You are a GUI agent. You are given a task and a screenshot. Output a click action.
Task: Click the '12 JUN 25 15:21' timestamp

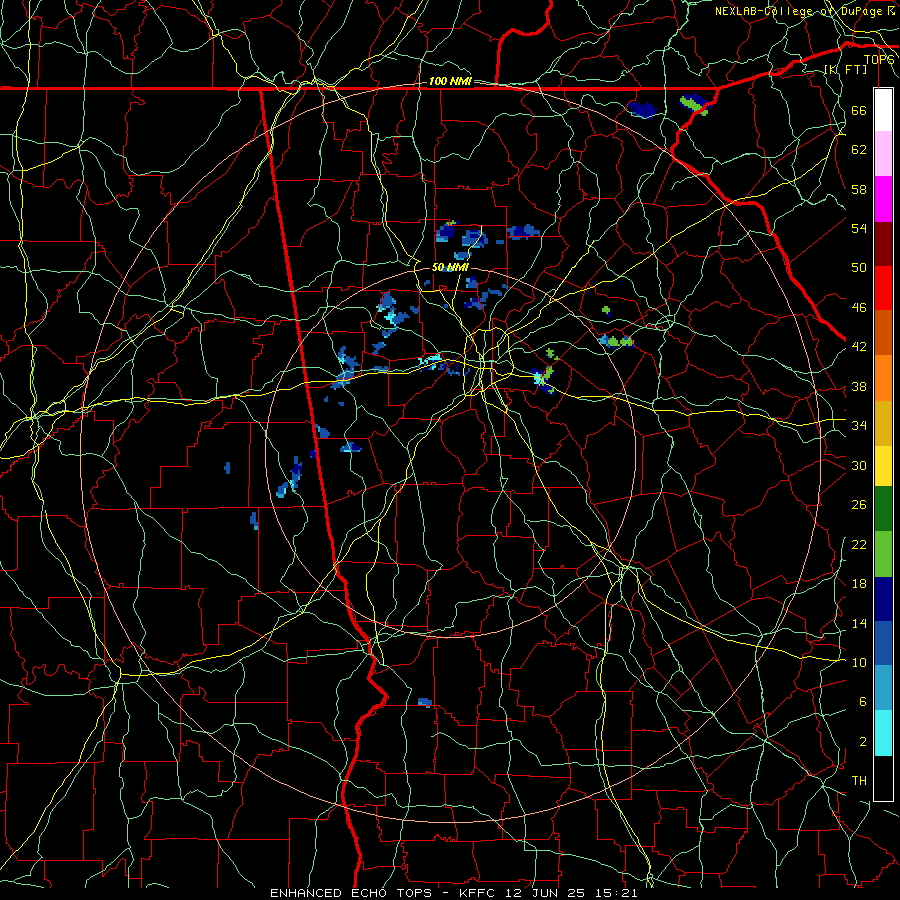click(572, 893)
